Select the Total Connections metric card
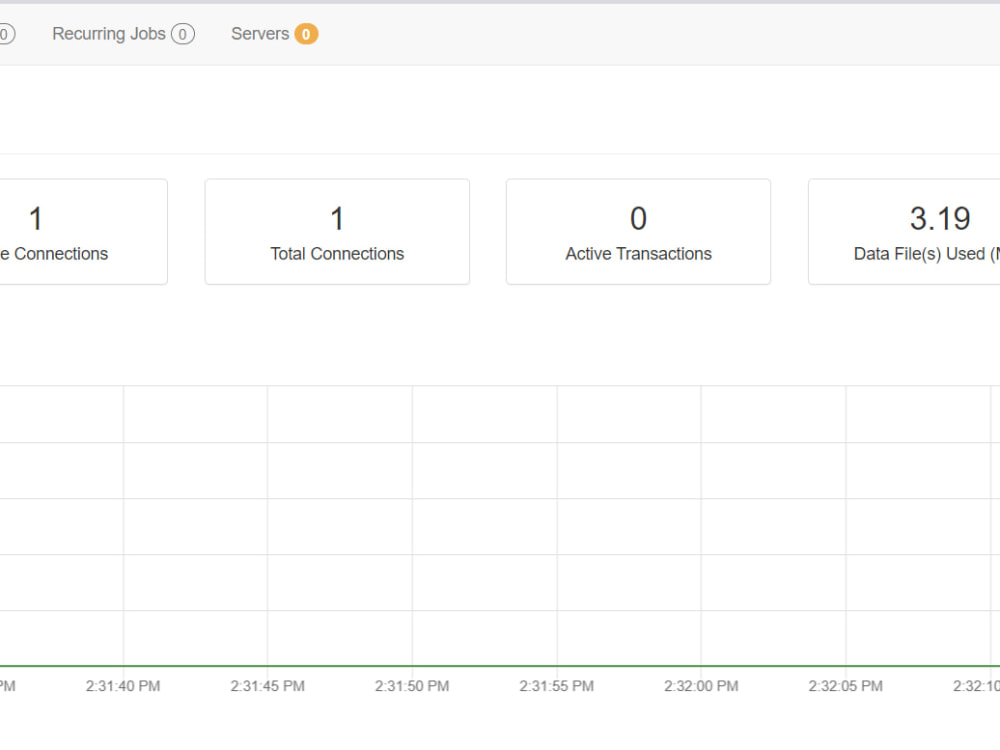The width and height of the screenshot is (1000, 750). (337, 231)
